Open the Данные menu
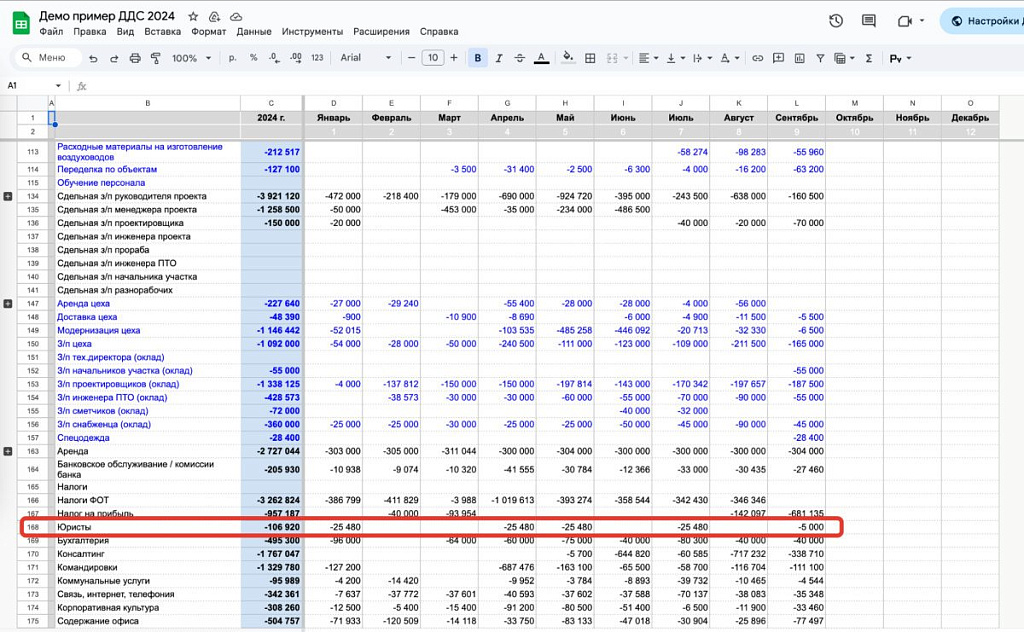The height and width of the screenshot is (632, 1024). pyautogui.click(x=254, y=31)
